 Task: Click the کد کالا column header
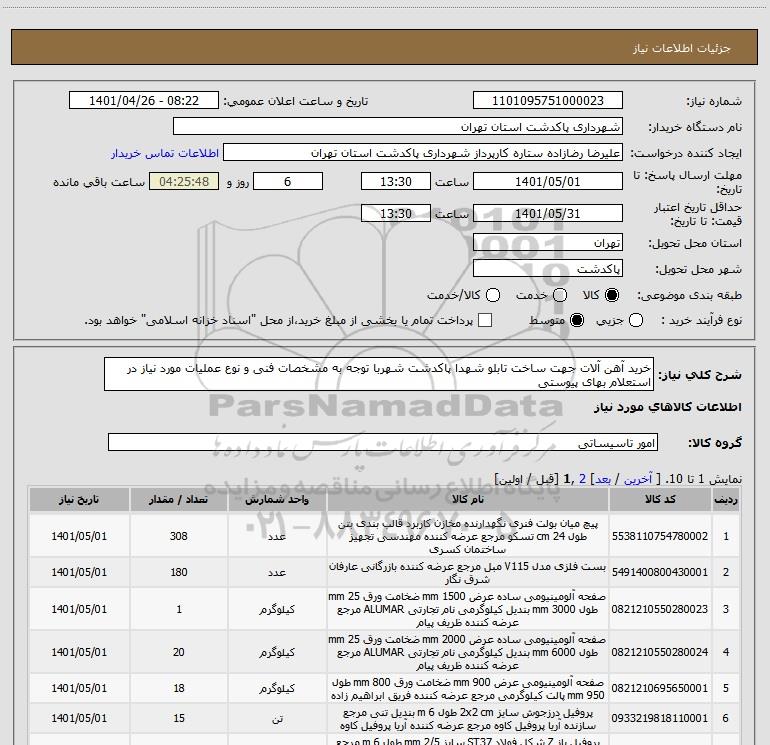click(x=660, y=499)
